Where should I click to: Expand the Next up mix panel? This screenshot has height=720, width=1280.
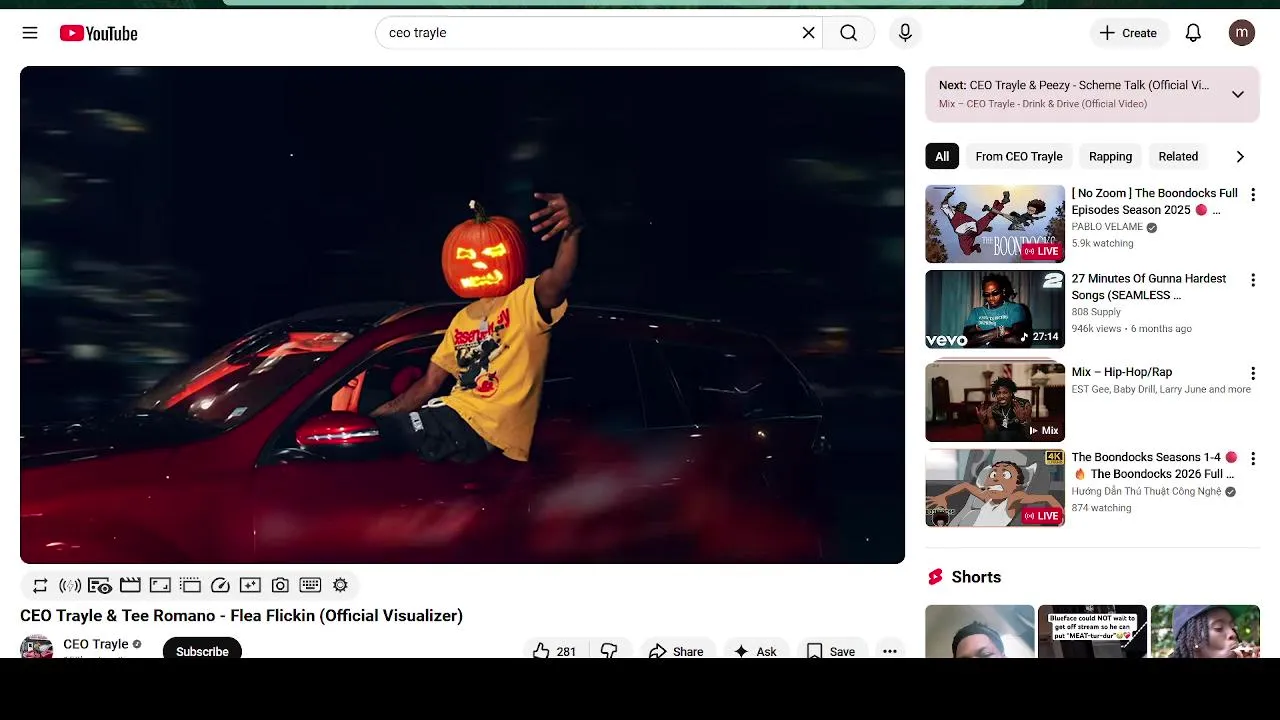[x=1237, y=94]
